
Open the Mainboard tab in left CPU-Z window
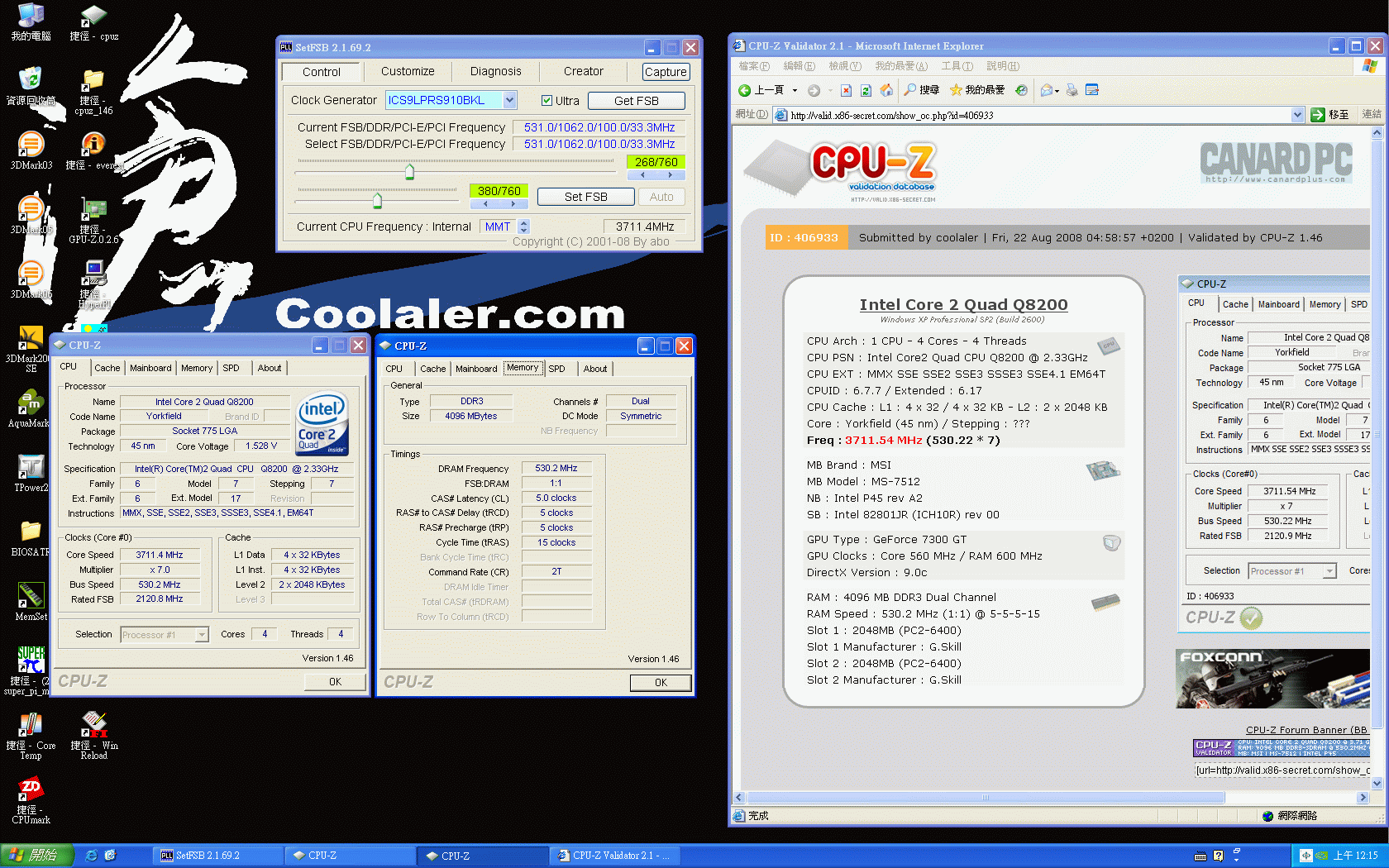point(150,368)
